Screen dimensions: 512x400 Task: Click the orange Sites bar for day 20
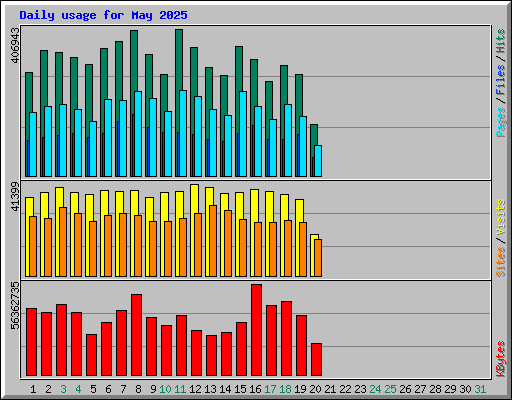coord(318,258)
